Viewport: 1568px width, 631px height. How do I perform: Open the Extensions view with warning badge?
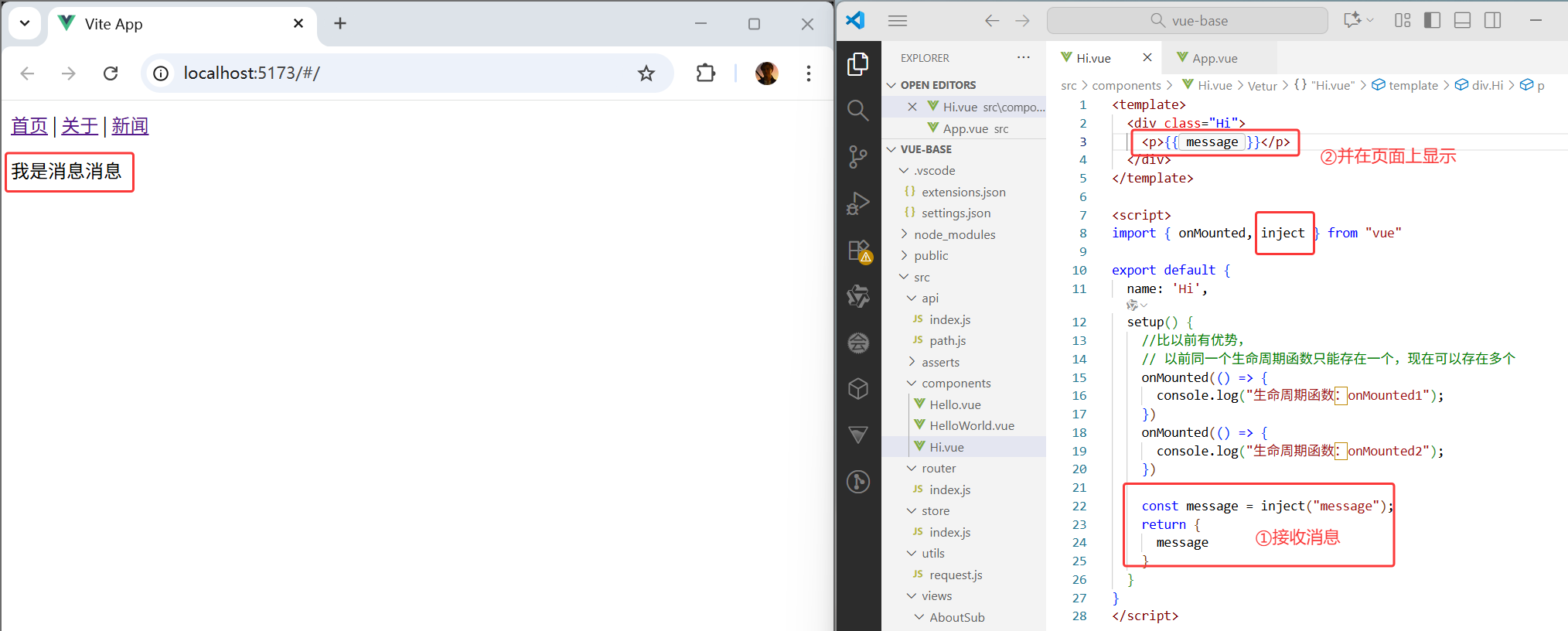(x=860, y=251)
